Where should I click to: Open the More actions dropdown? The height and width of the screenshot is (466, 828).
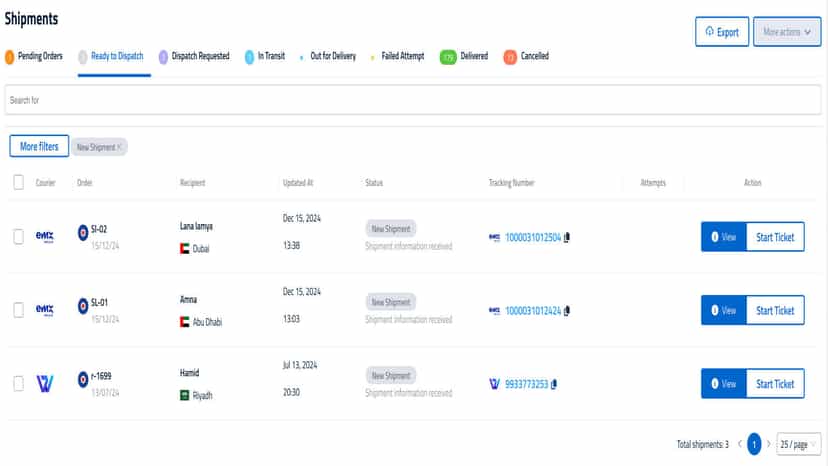[787, 32]
